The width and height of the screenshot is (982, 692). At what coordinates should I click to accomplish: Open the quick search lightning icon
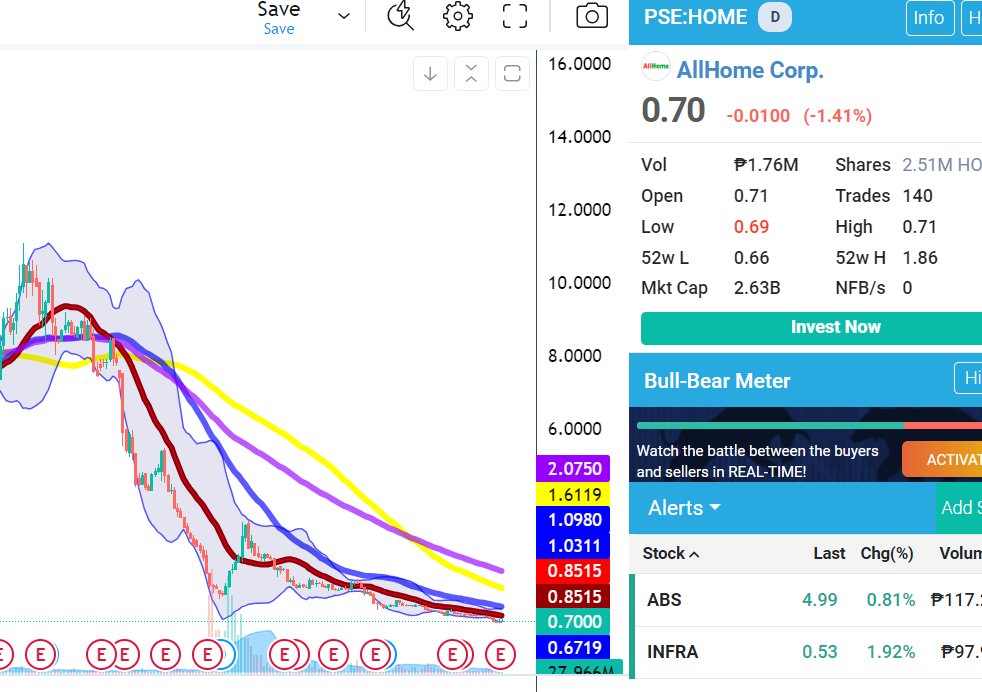400,16
